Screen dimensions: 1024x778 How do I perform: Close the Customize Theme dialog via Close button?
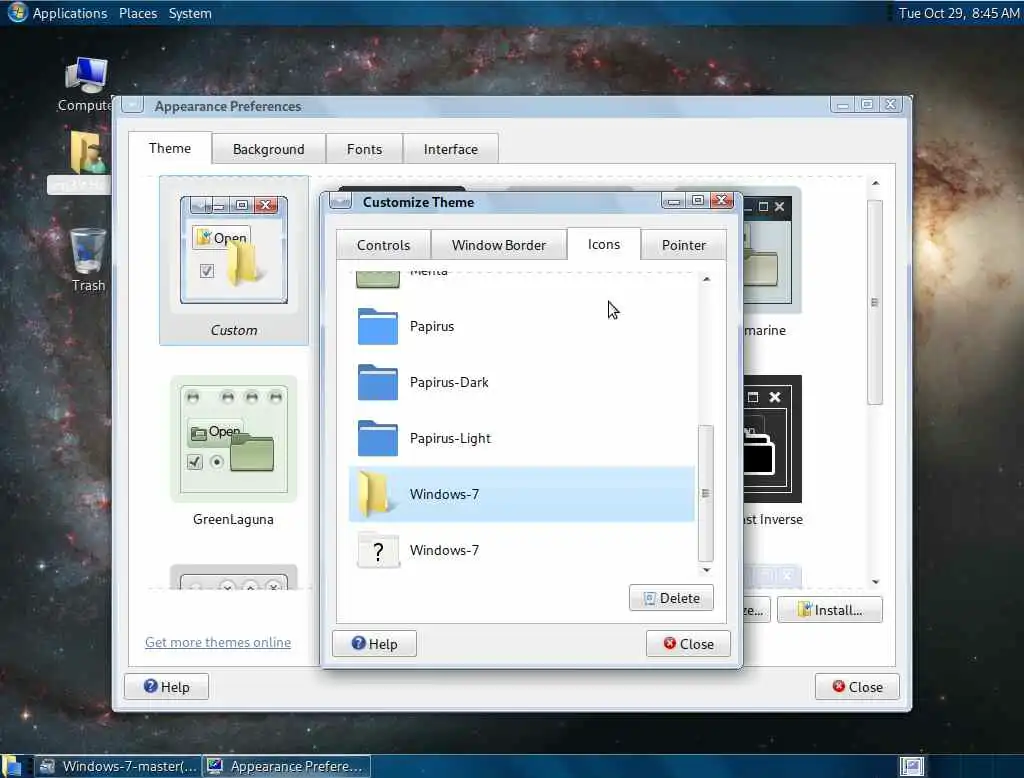(x=688, y=643)
